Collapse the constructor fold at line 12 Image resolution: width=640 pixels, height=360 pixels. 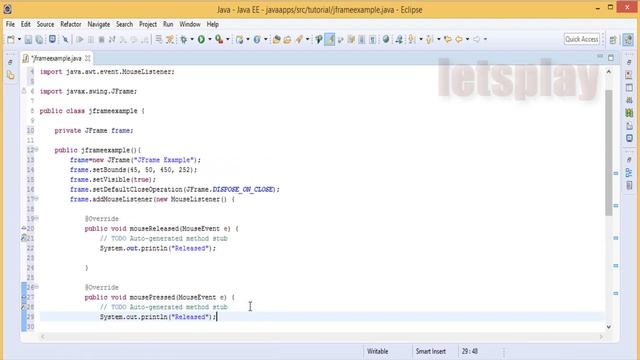(x=36, y=150)
